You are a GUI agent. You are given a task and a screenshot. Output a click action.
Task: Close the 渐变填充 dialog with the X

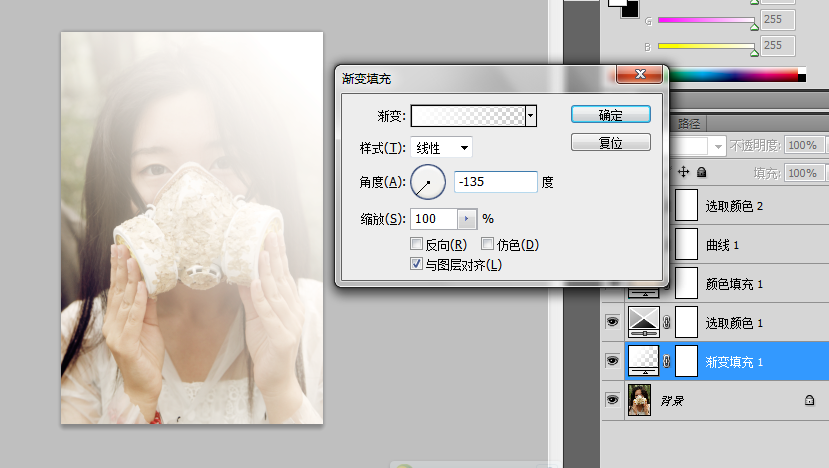click(640, 75)
